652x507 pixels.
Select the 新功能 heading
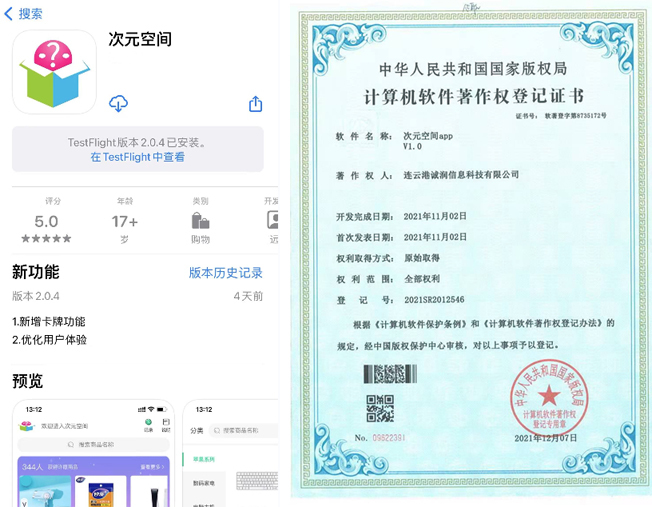coord(36,272)
